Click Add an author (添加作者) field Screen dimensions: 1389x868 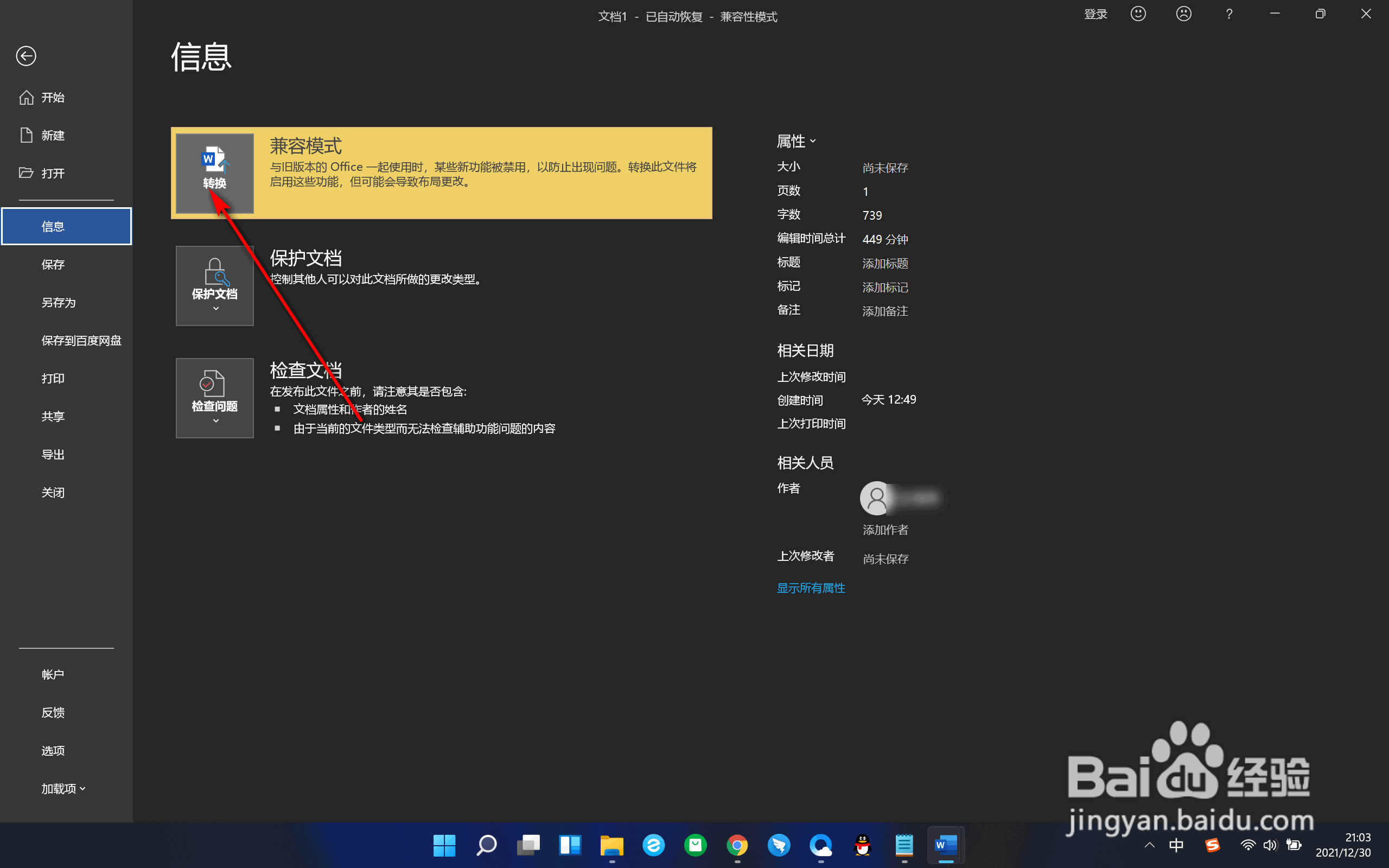885,530
